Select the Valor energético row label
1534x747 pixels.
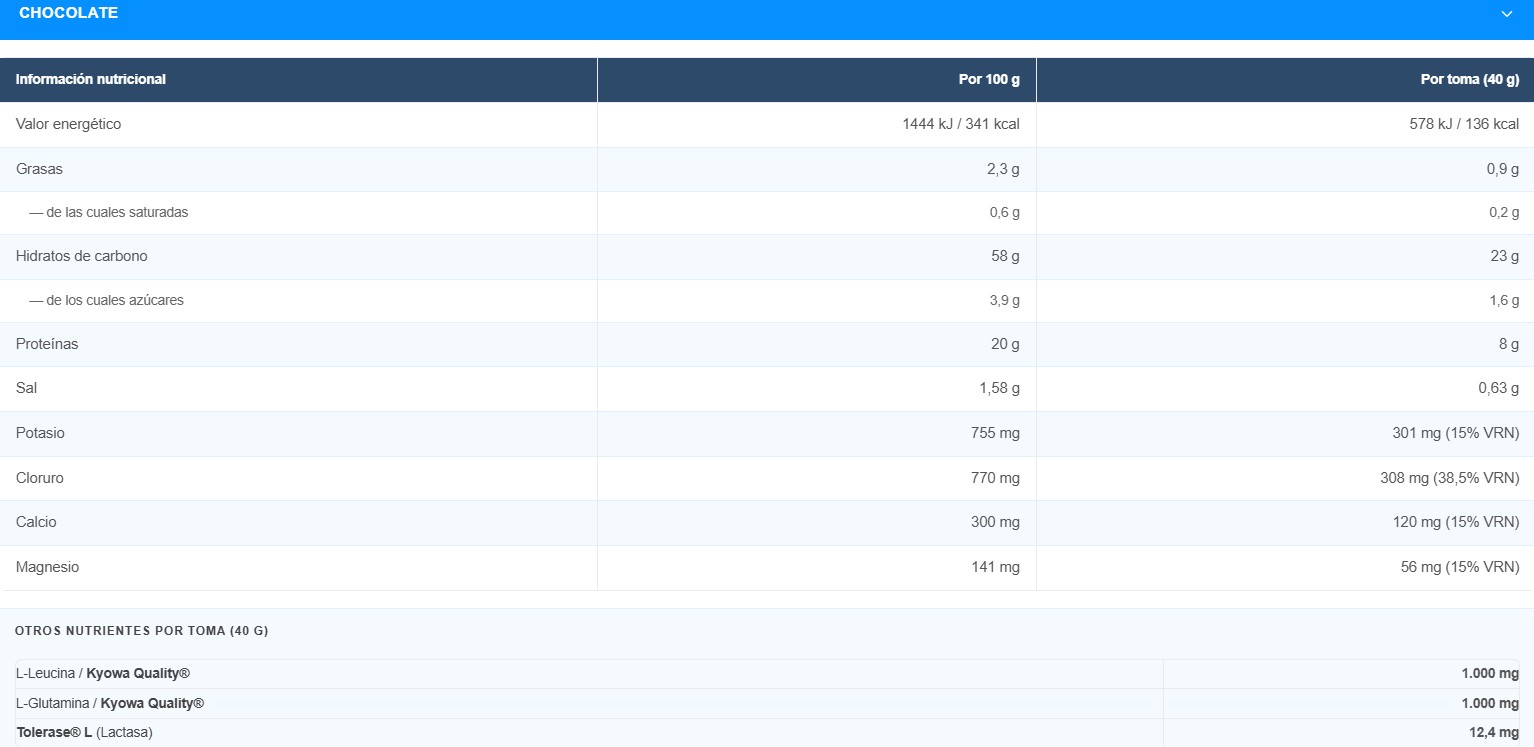click(x=69, y=124)
